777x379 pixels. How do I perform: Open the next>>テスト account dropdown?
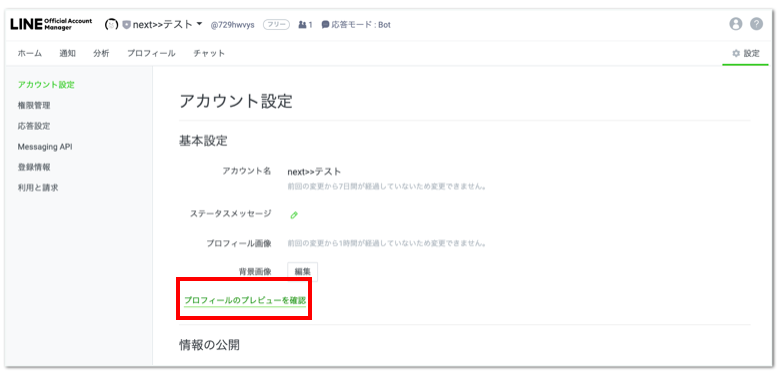(x=200, y=24)
